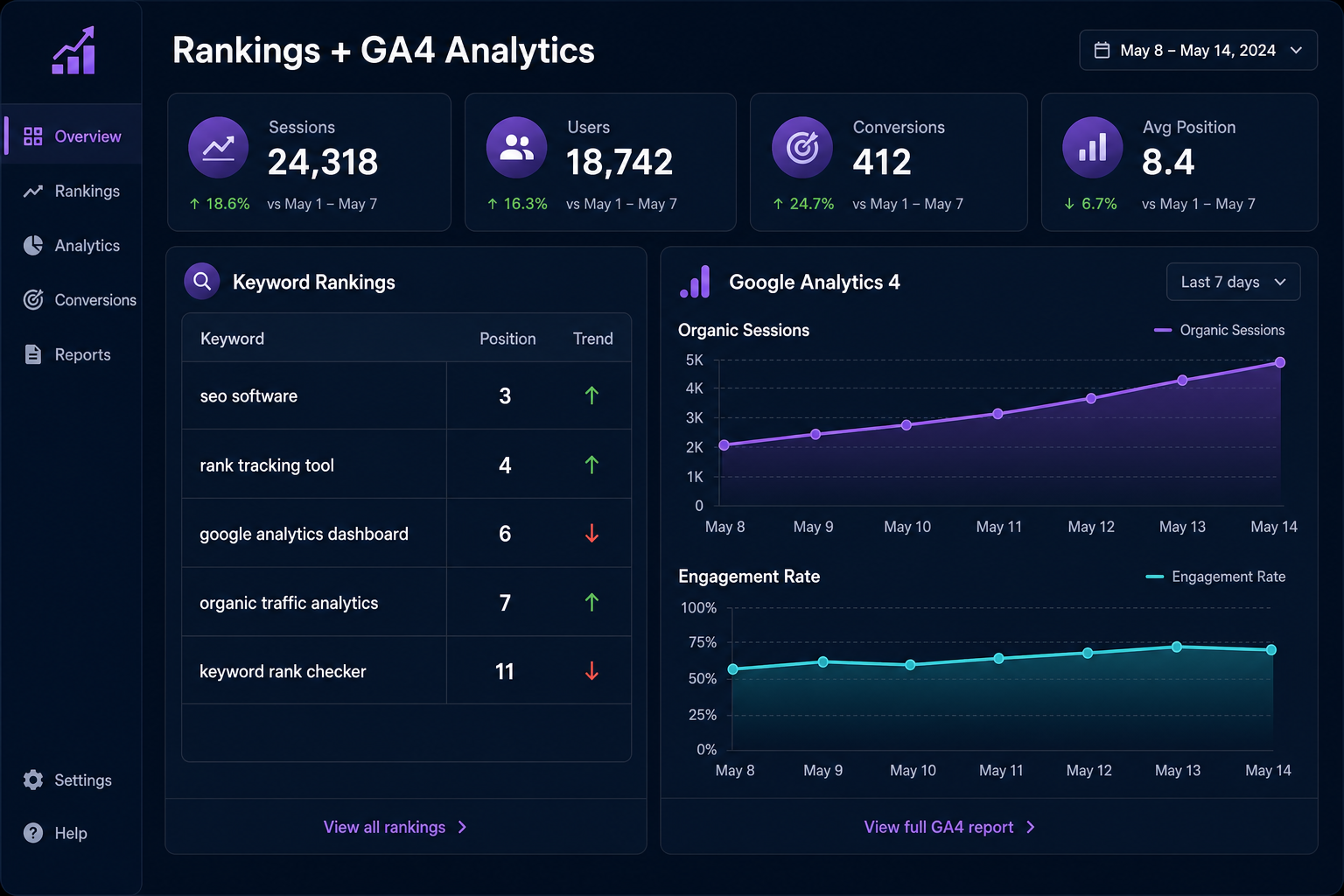This screenshot has height=896, width=1344.
Task: Toggle the Engagement Rate legend entry
Action: (1216, 577)
